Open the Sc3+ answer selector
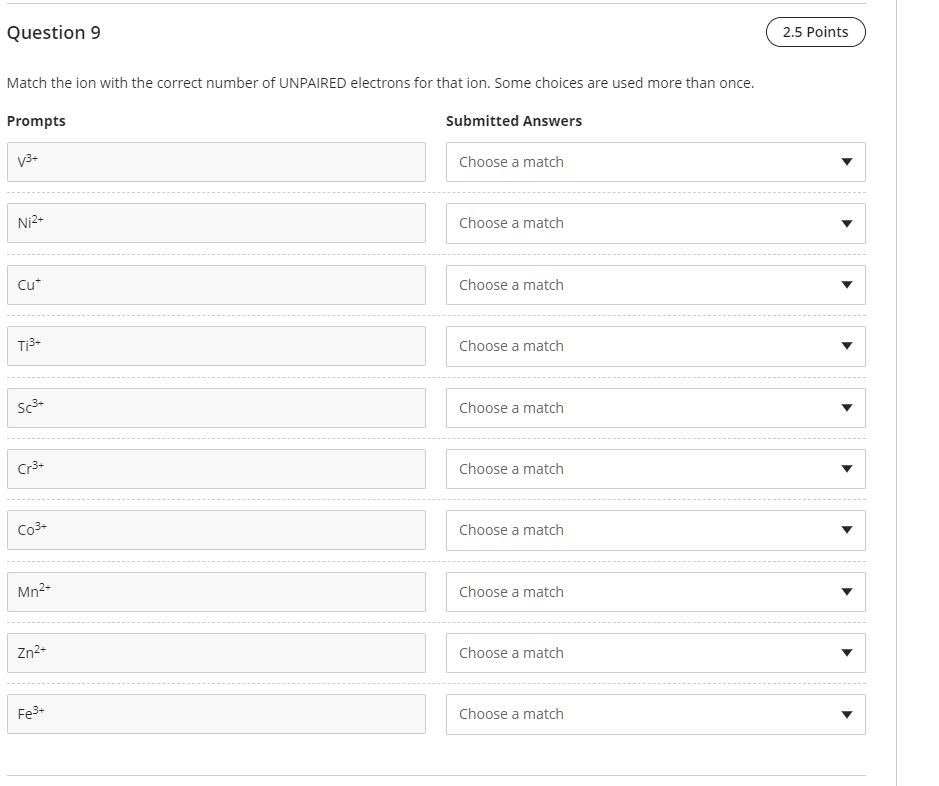Image resolution: width=939 pixels, height=786 pixels. point(655,408)
